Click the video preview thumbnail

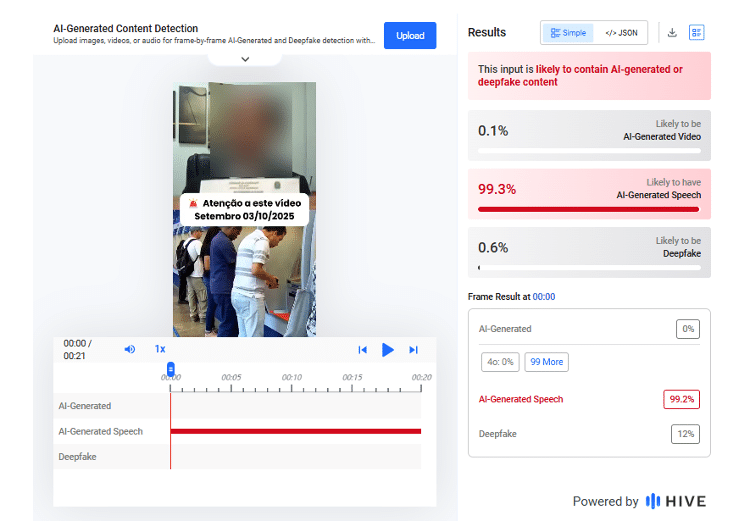point(244,209)
